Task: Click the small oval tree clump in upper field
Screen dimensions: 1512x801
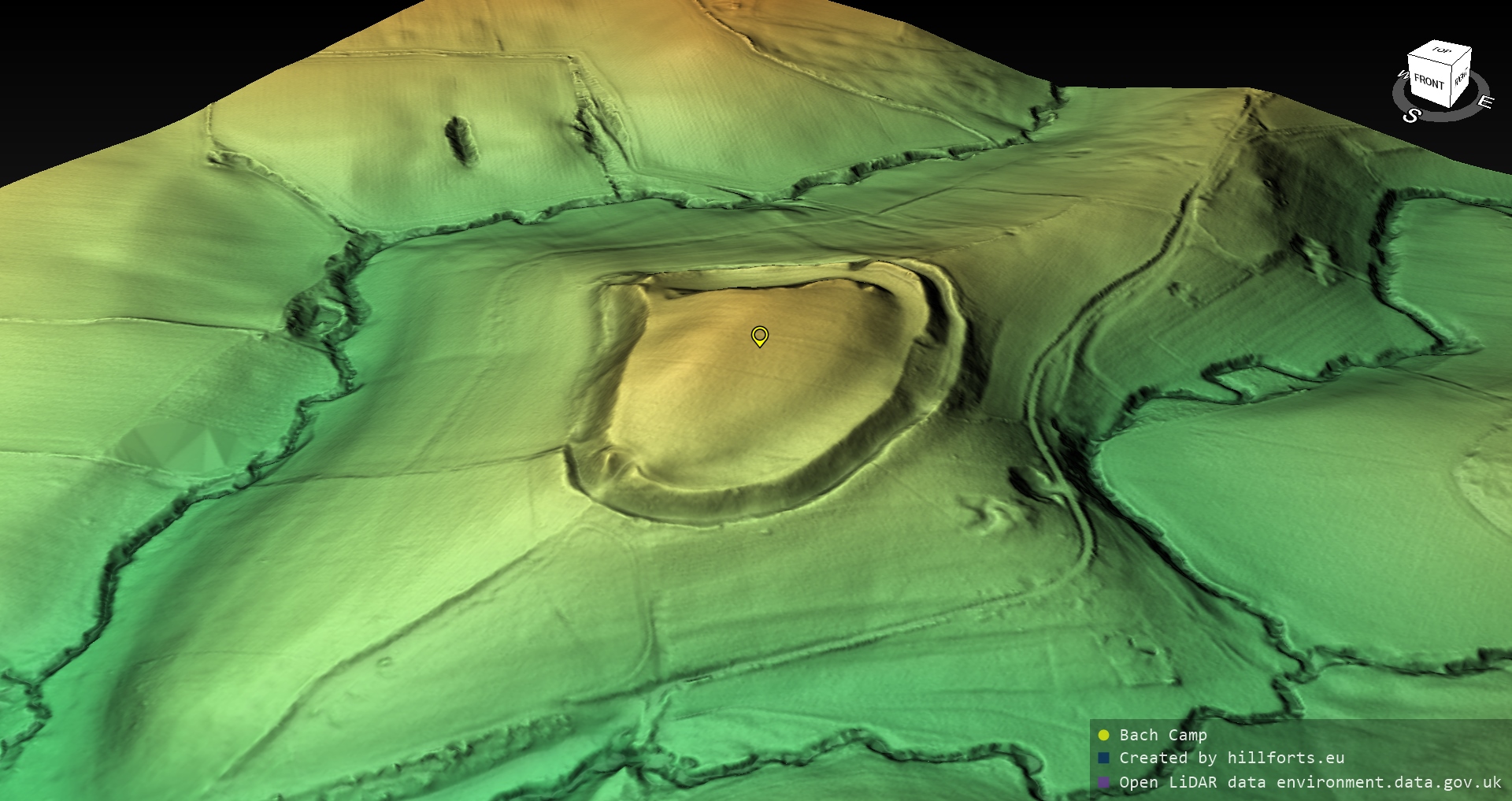Action: pyautogui.click(x=461, y=139)
